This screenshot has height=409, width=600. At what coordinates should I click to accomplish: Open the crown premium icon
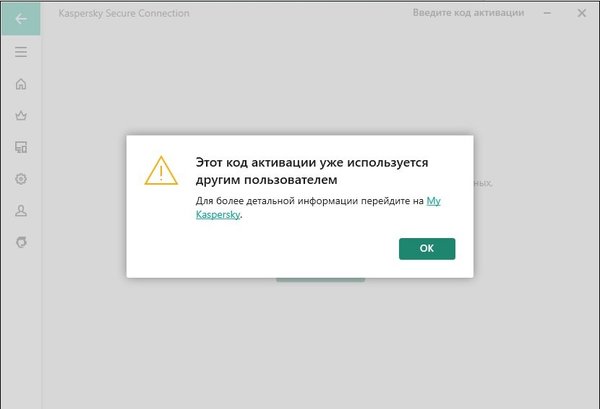(21, 115)
